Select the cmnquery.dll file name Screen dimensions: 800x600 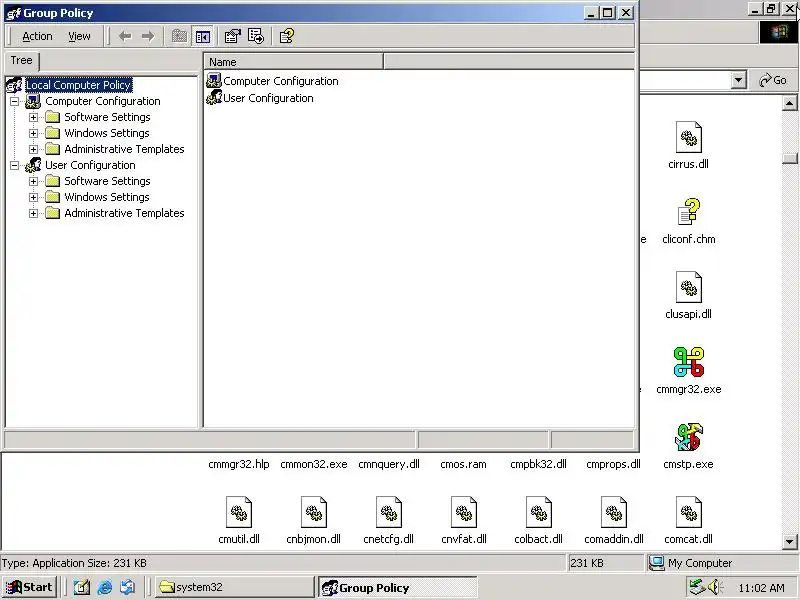point(389,464)
